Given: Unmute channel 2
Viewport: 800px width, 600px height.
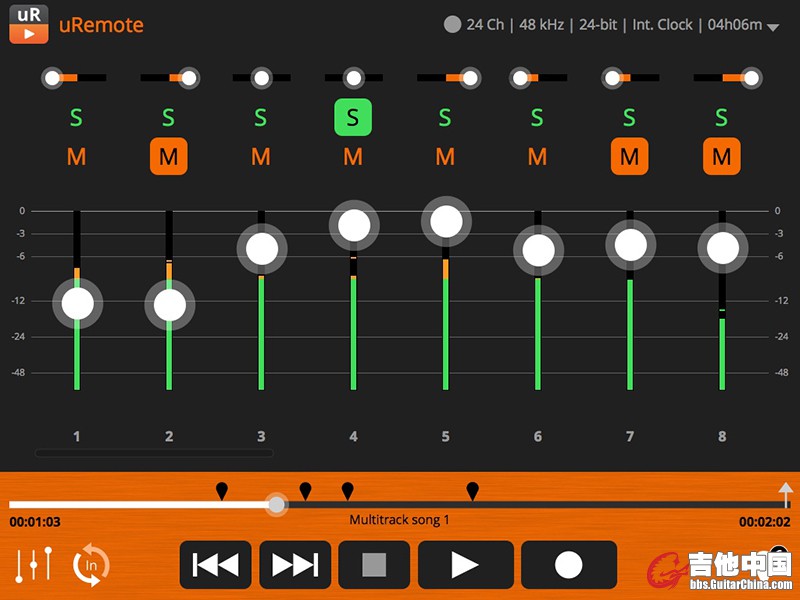Looking at the screenshot, I should (x=169, y=157).
